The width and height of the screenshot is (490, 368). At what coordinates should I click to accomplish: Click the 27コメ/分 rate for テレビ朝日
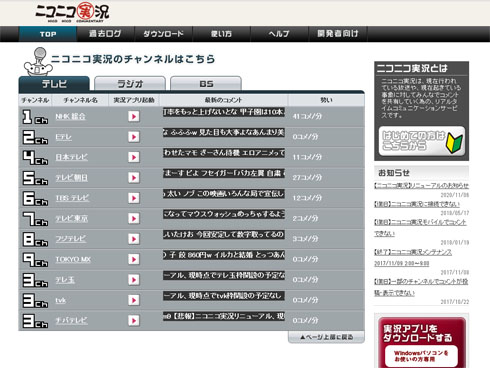pos(307,178)
